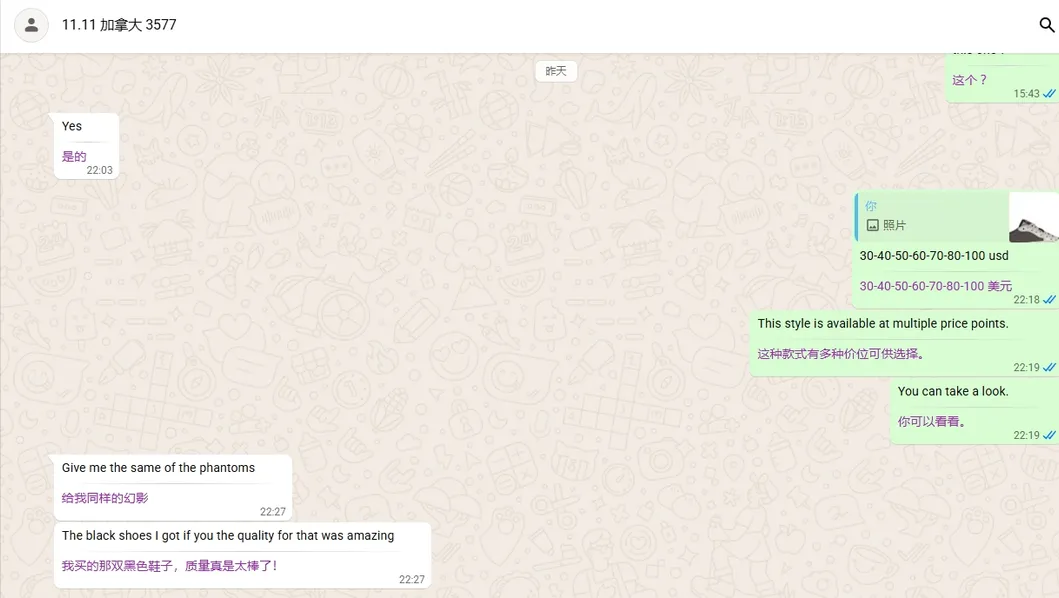The height and width of the screenshot is (598, 1059).
Task: Select the 'Yes' message bubble
Action: point(72,125)
